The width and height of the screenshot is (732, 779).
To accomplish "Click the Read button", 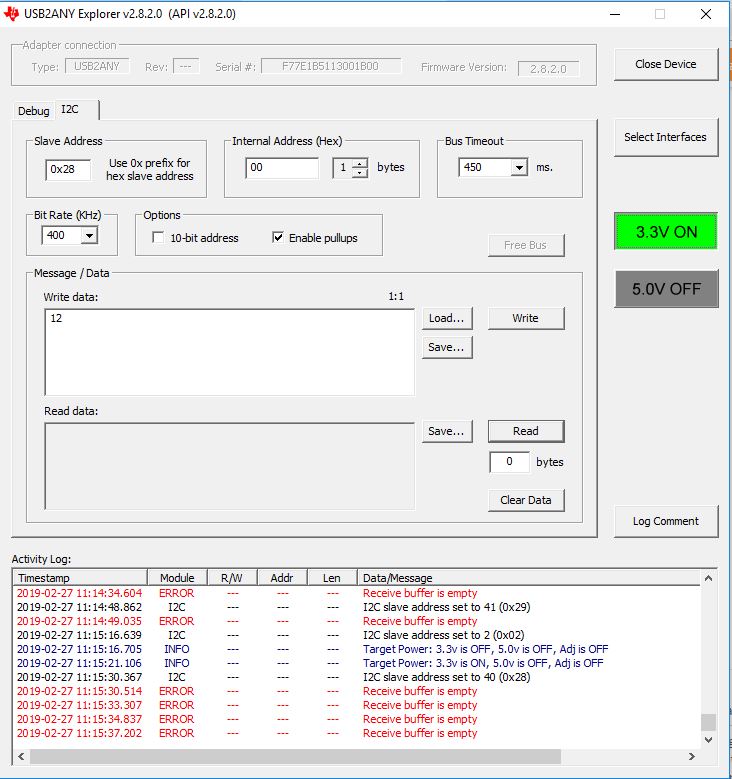I will click(526, 431).
